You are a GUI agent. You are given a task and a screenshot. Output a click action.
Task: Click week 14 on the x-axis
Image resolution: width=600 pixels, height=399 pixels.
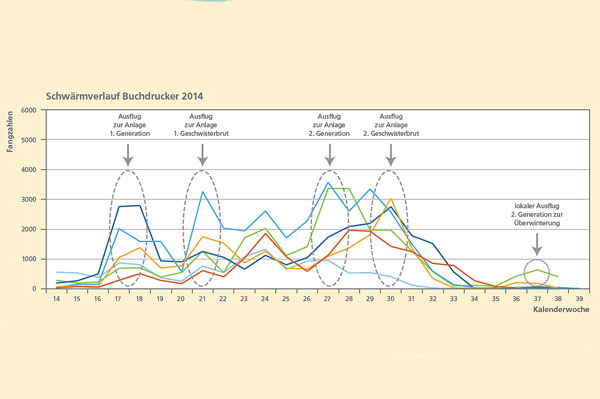[x=56, y=299]
